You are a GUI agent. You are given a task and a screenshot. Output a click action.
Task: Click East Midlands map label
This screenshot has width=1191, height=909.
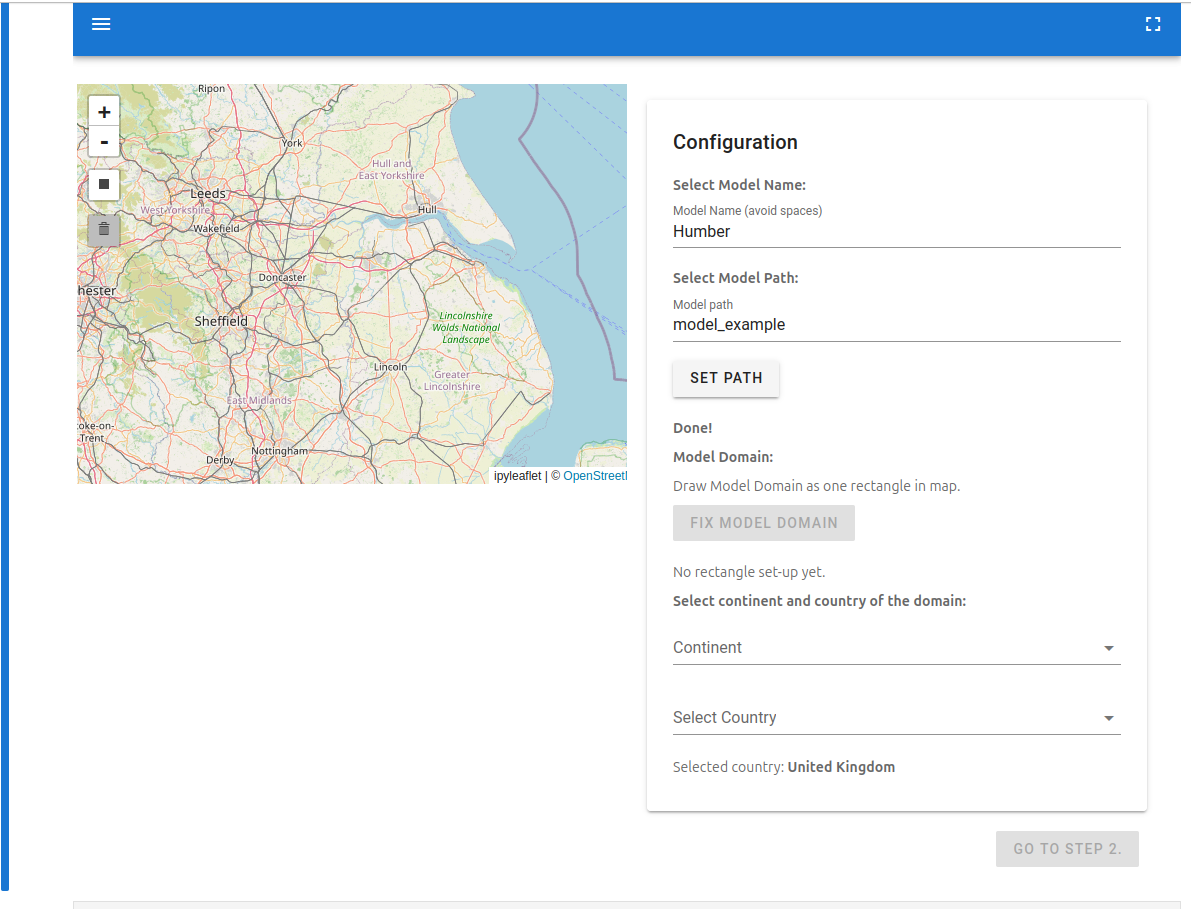point(259,400)
